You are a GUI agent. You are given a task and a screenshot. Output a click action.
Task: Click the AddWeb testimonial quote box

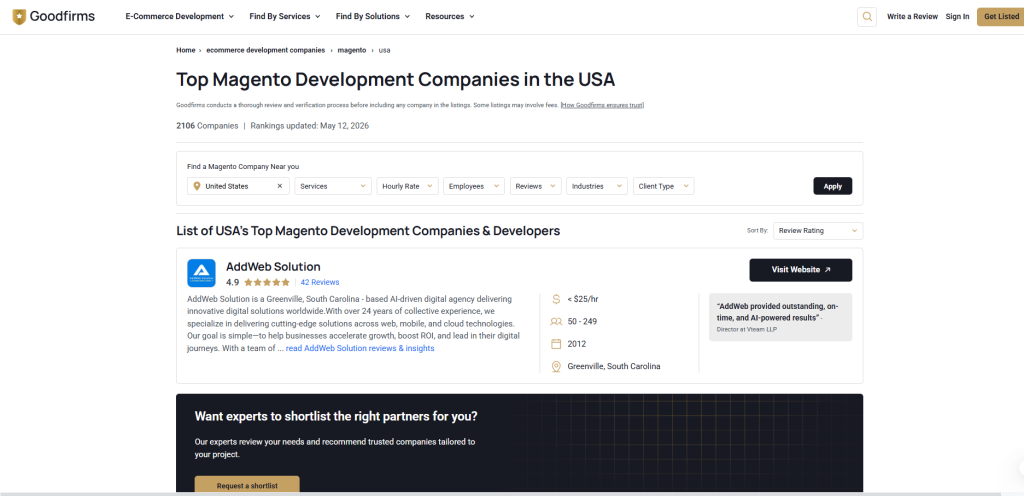[x=780, y=317]
